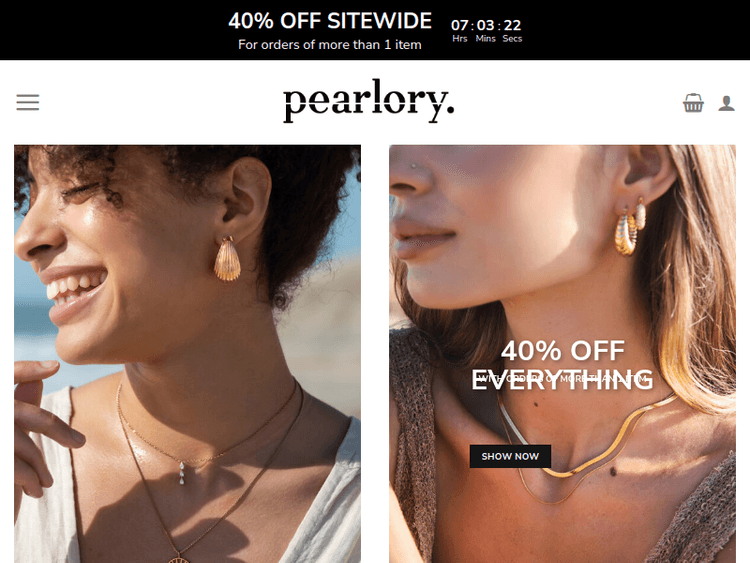
Task: Click the Hrs label under the timer
Action: 460,39
